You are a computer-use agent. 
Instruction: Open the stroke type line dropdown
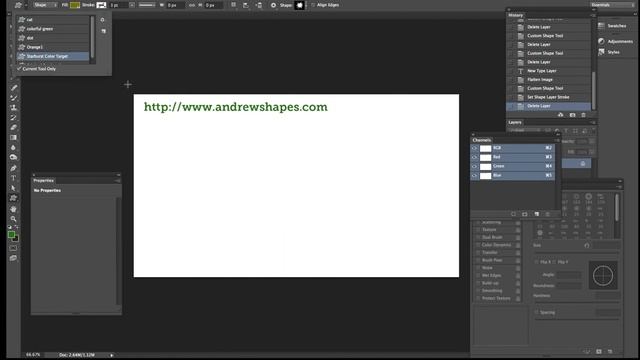tap(147, 5)
